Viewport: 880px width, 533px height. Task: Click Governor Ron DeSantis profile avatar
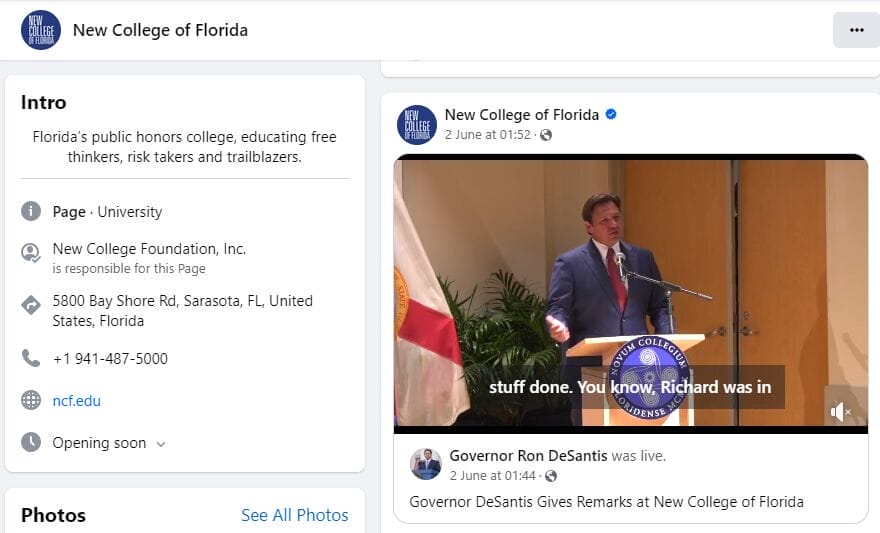427,464
